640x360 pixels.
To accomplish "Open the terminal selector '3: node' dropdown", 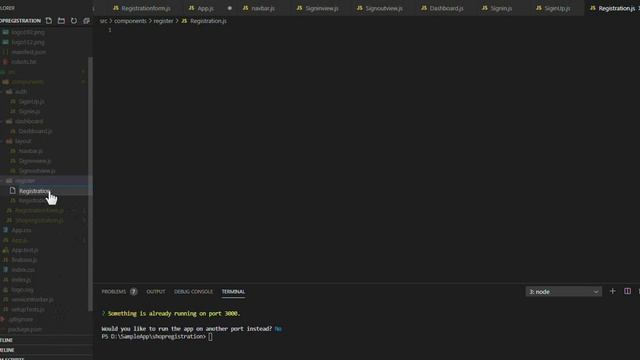I will (x=563, y=292).
